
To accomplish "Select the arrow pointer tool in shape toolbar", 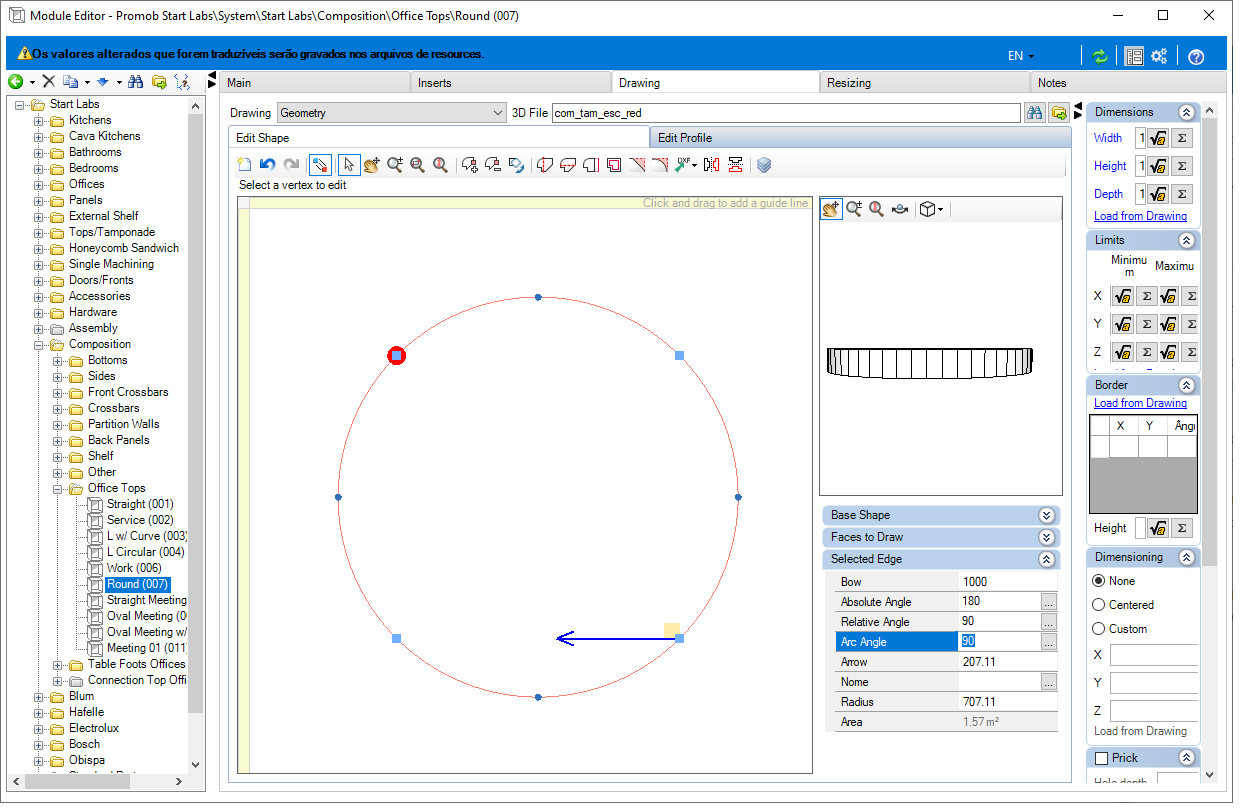I will pyautogui.click(x=349, y=165).
